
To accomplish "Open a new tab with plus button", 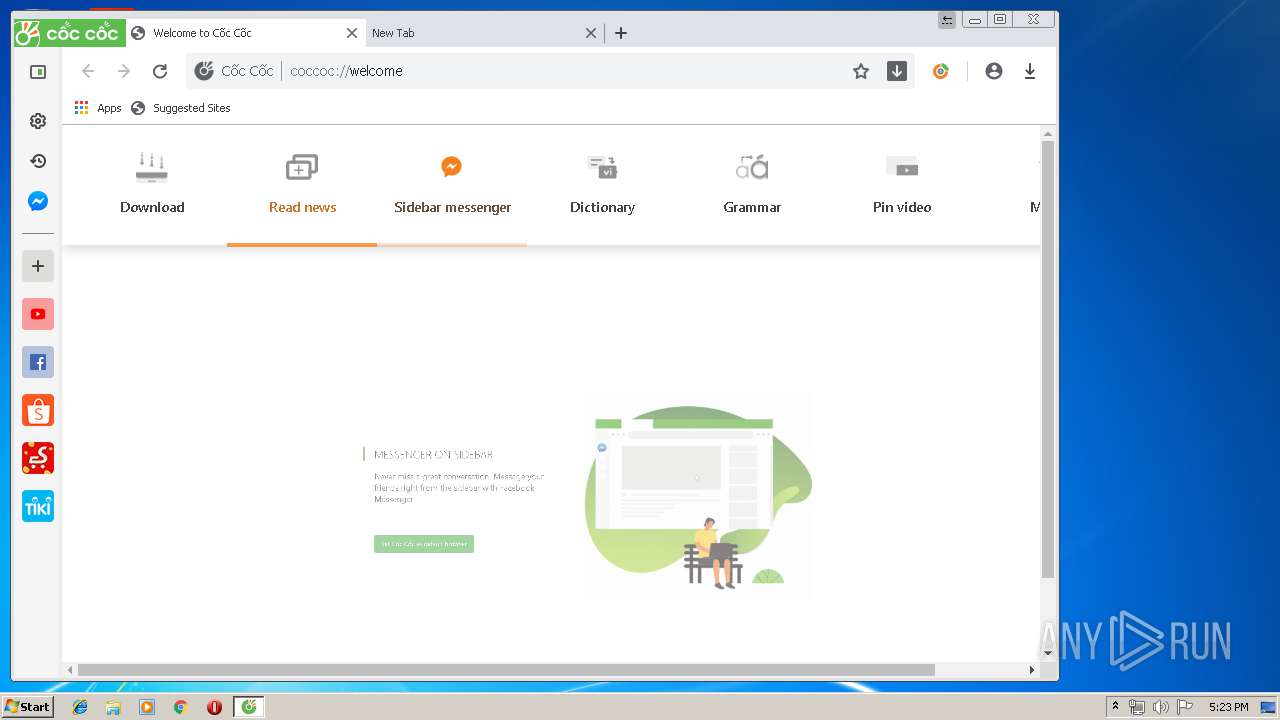I will 621,33.
